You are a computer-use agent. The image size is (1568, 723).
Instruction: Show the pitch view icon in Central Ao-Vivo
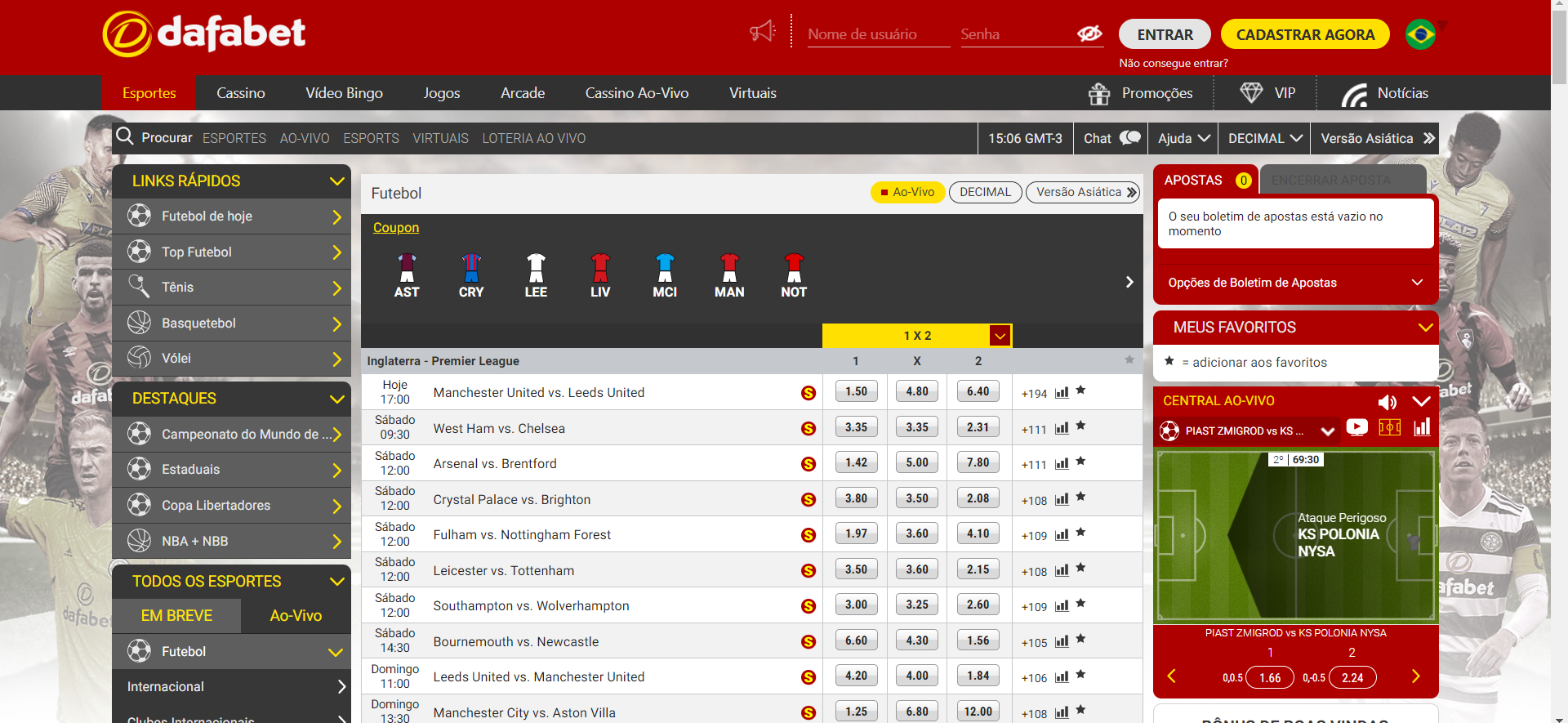tap(1390, 427)
